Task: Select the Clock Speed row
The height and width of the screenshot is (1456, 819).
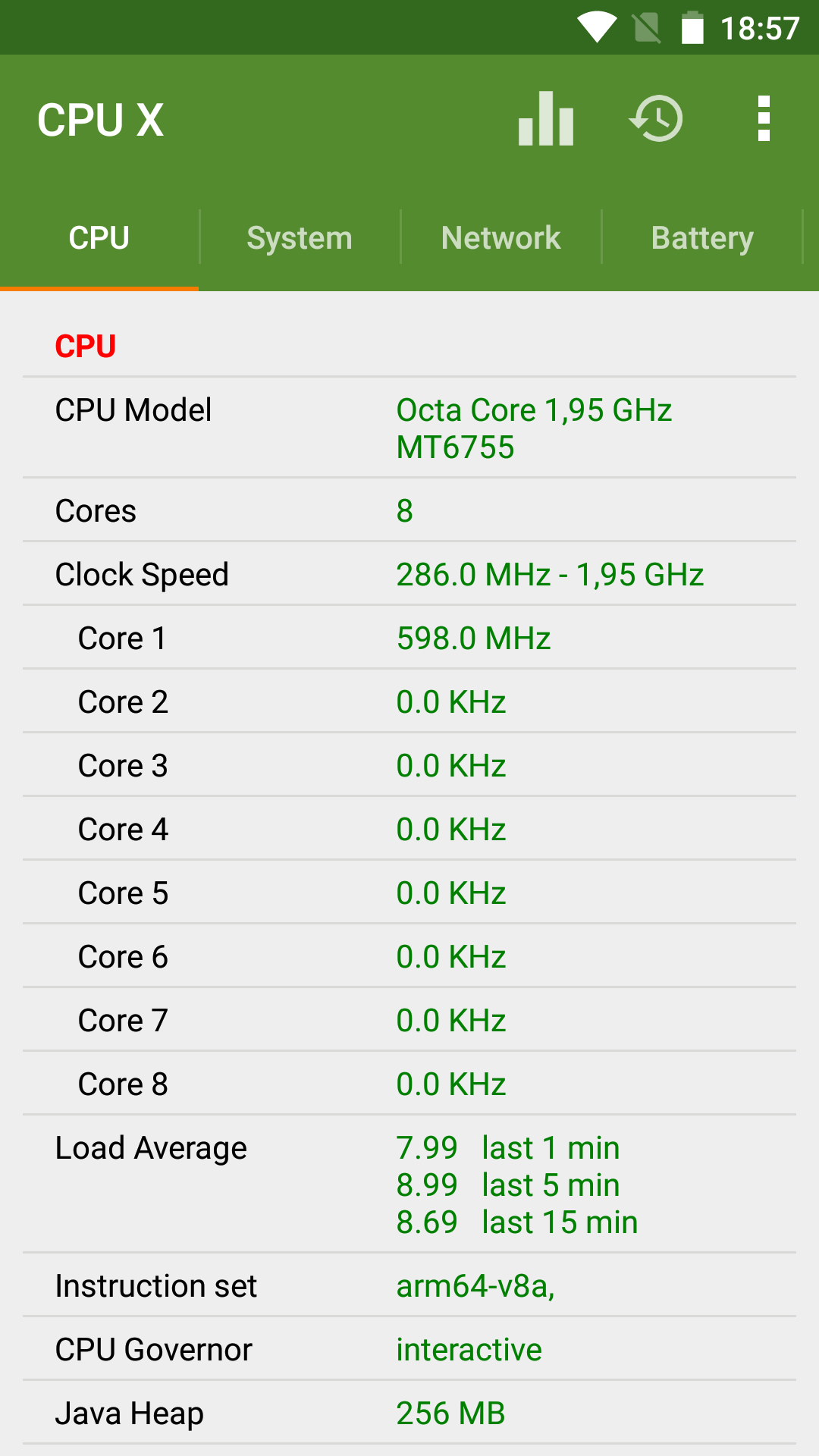Action: [409, 574]
